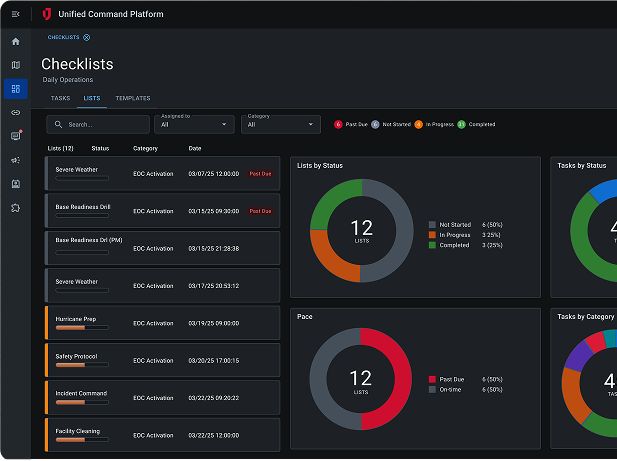Image resolution: width=617 pixels, height=461 pixels.
Task: Open the Hurricane Prep checklist
Action: point(162,323)
